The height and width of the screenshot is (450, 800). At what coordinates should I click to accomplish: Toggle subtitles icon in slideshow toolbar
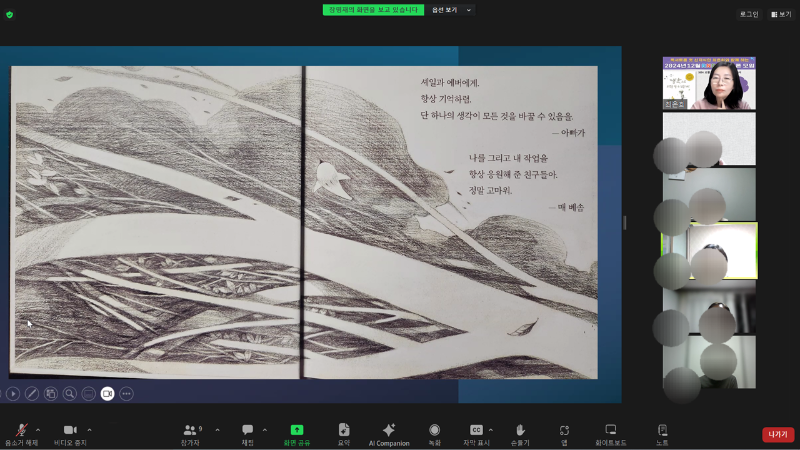tap(88, 393)
